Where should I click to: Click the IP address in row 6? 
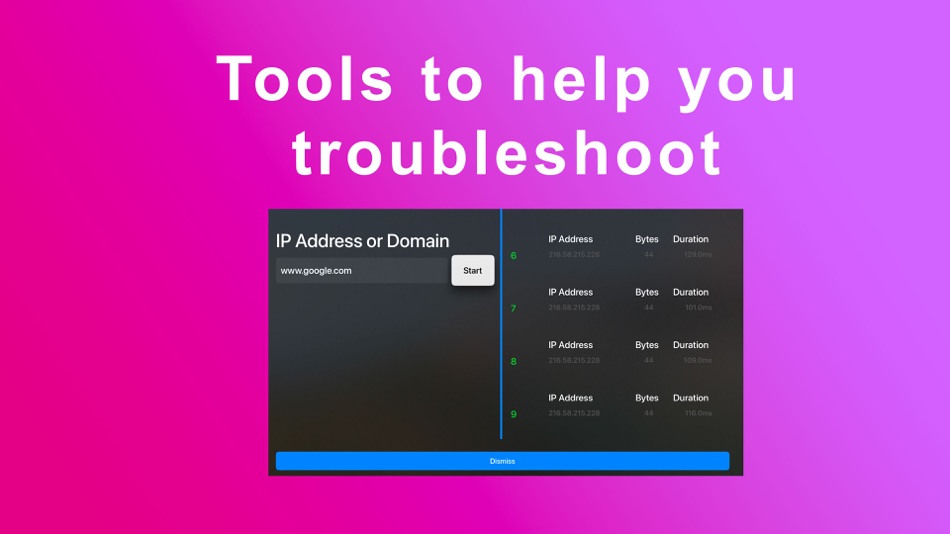click(574, 255)
